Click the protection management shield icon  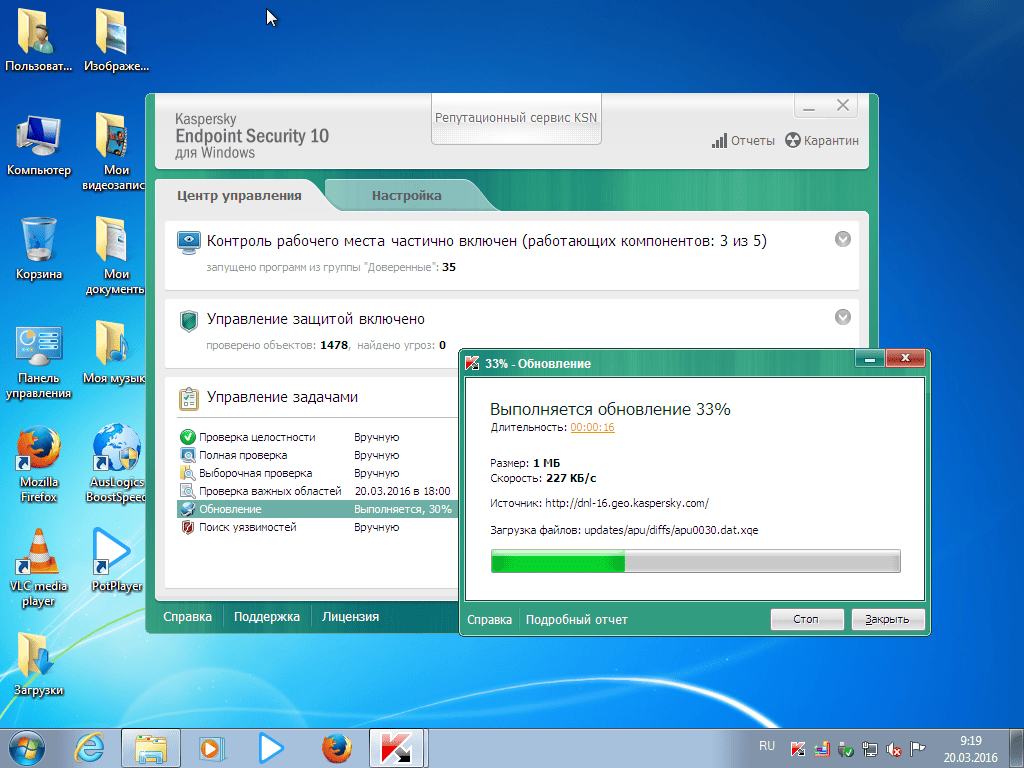(189, 321)
